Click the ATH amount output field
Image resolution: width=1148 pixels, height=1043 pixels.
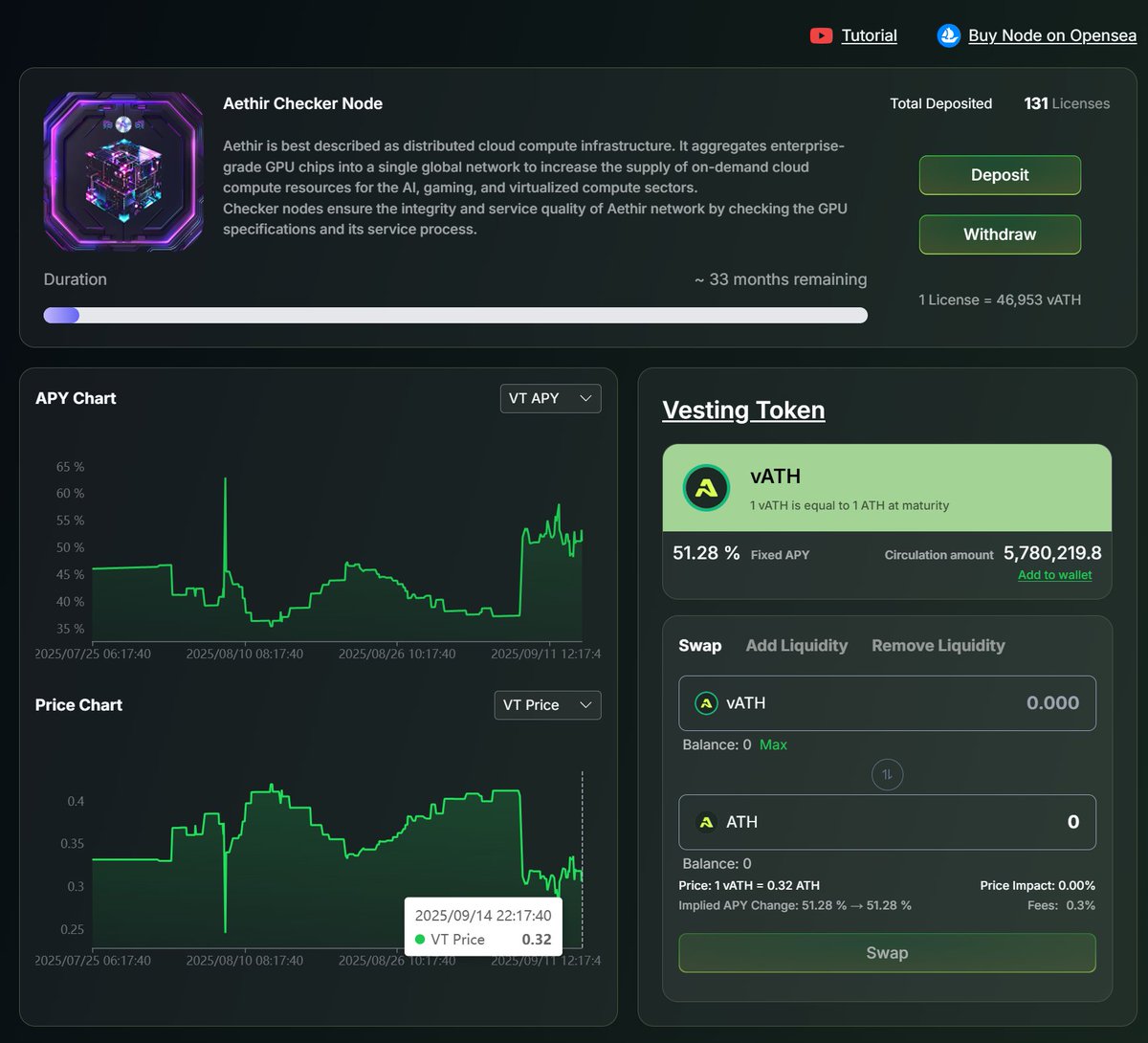pyautogui.click(x=887, y=822)
